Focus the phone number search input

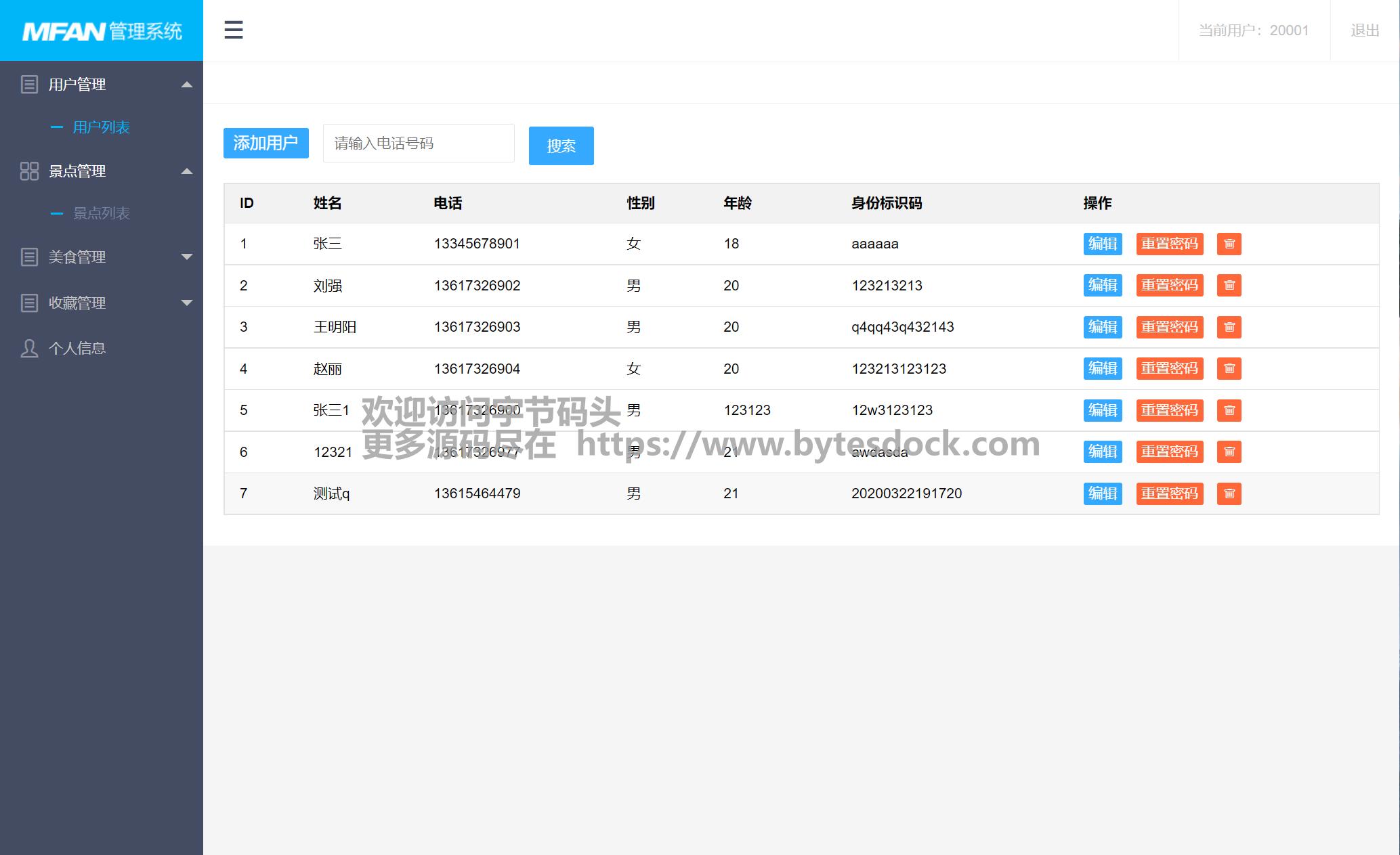point(419,144)
